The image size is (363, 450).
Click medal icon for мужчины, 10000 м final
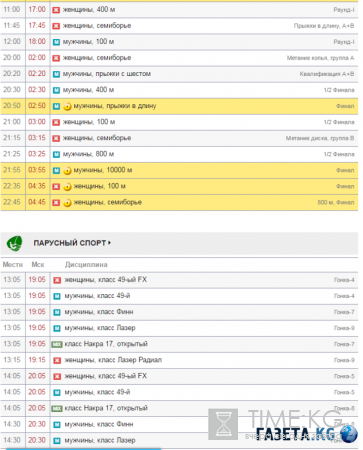coord(67,171)
